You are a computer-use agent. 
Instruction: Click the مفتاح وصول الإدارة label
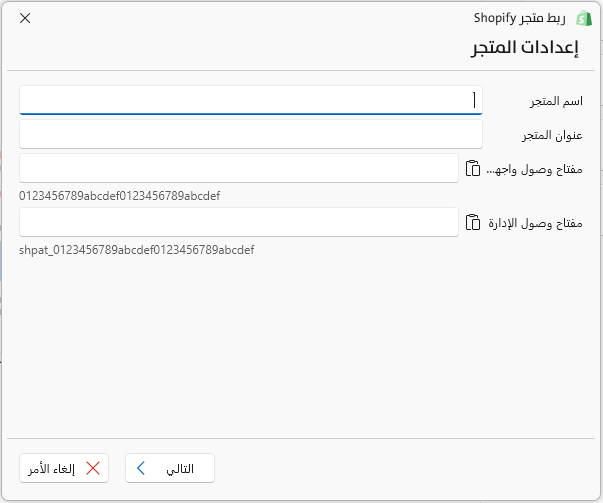(535, 223)
